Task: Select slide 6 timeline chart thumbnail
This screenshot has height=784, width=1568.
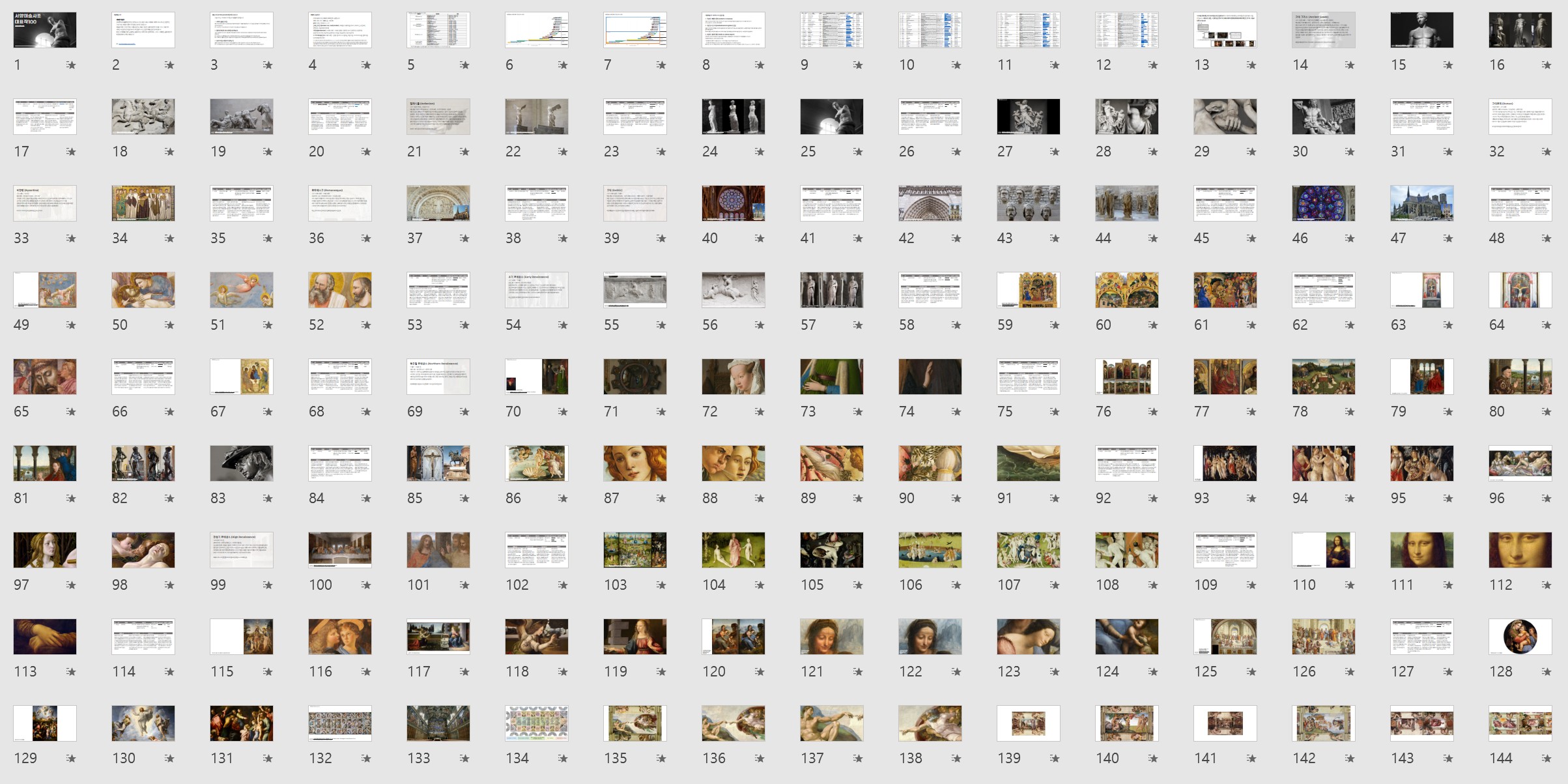Action: point(537,30)
